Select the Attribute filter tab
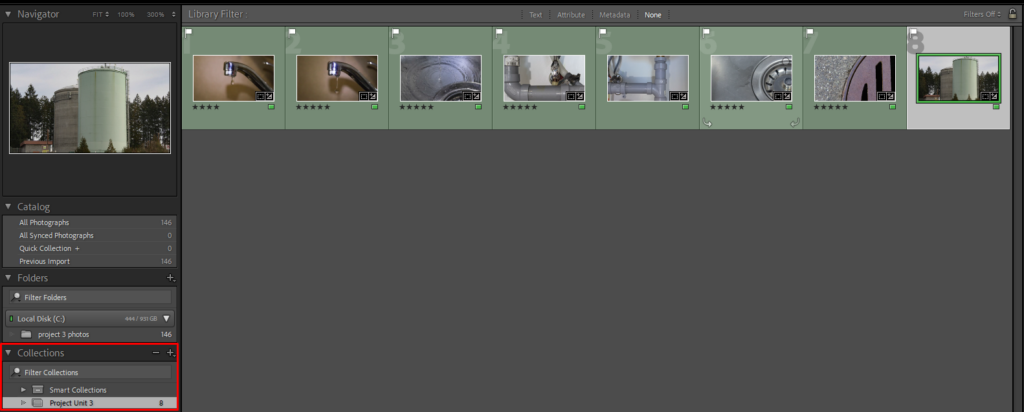This screenshot has width=1024, height=412. (571, 15)
